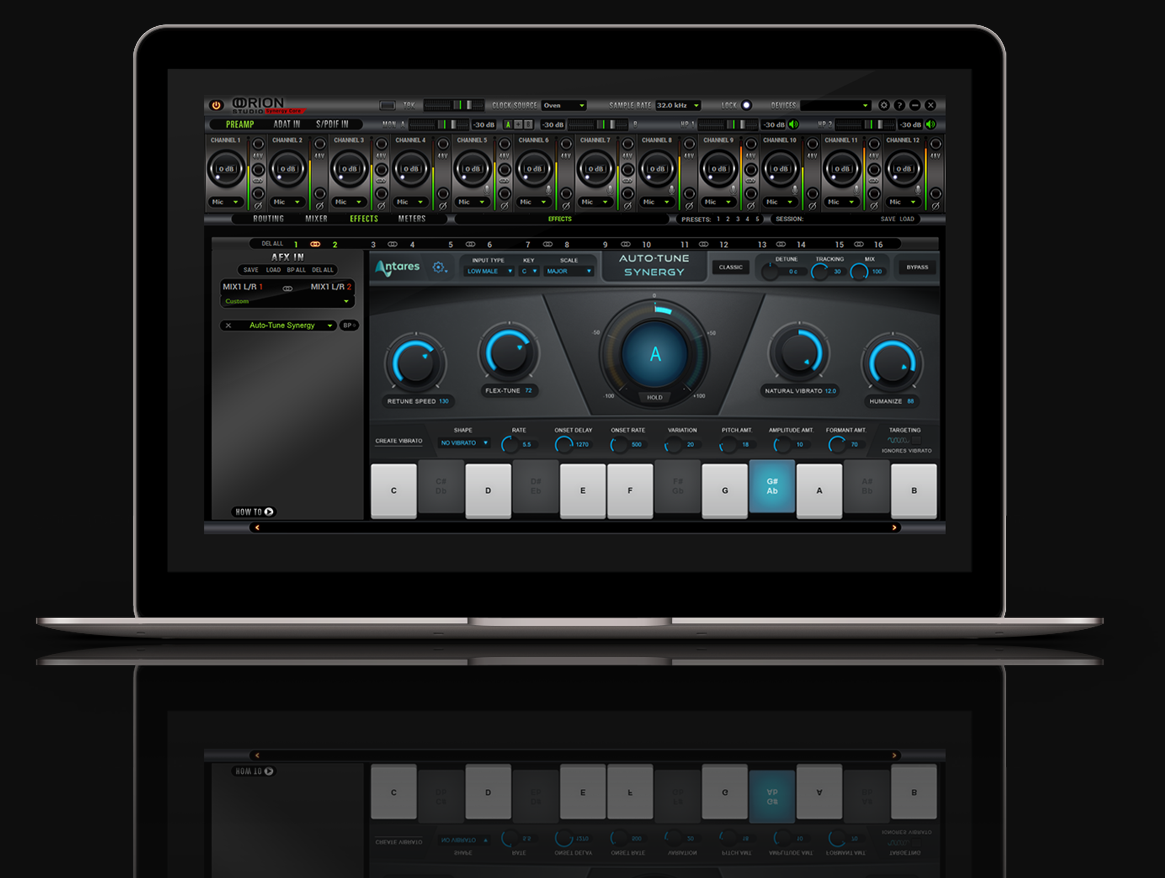Click the link icon between channels 3 and 4

coord(392,244)
